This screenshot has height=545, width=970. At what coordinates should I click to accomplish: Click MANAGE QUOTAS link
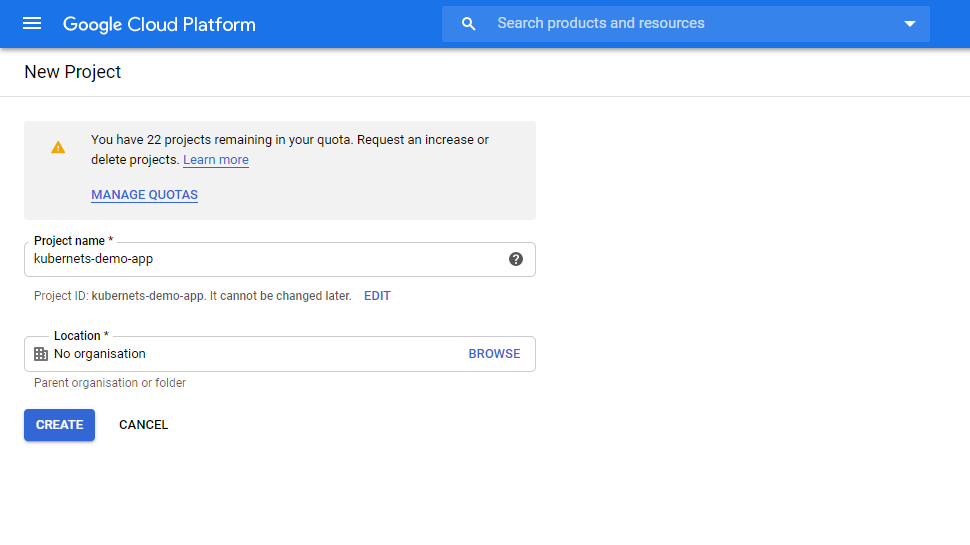tap(144, 195)
